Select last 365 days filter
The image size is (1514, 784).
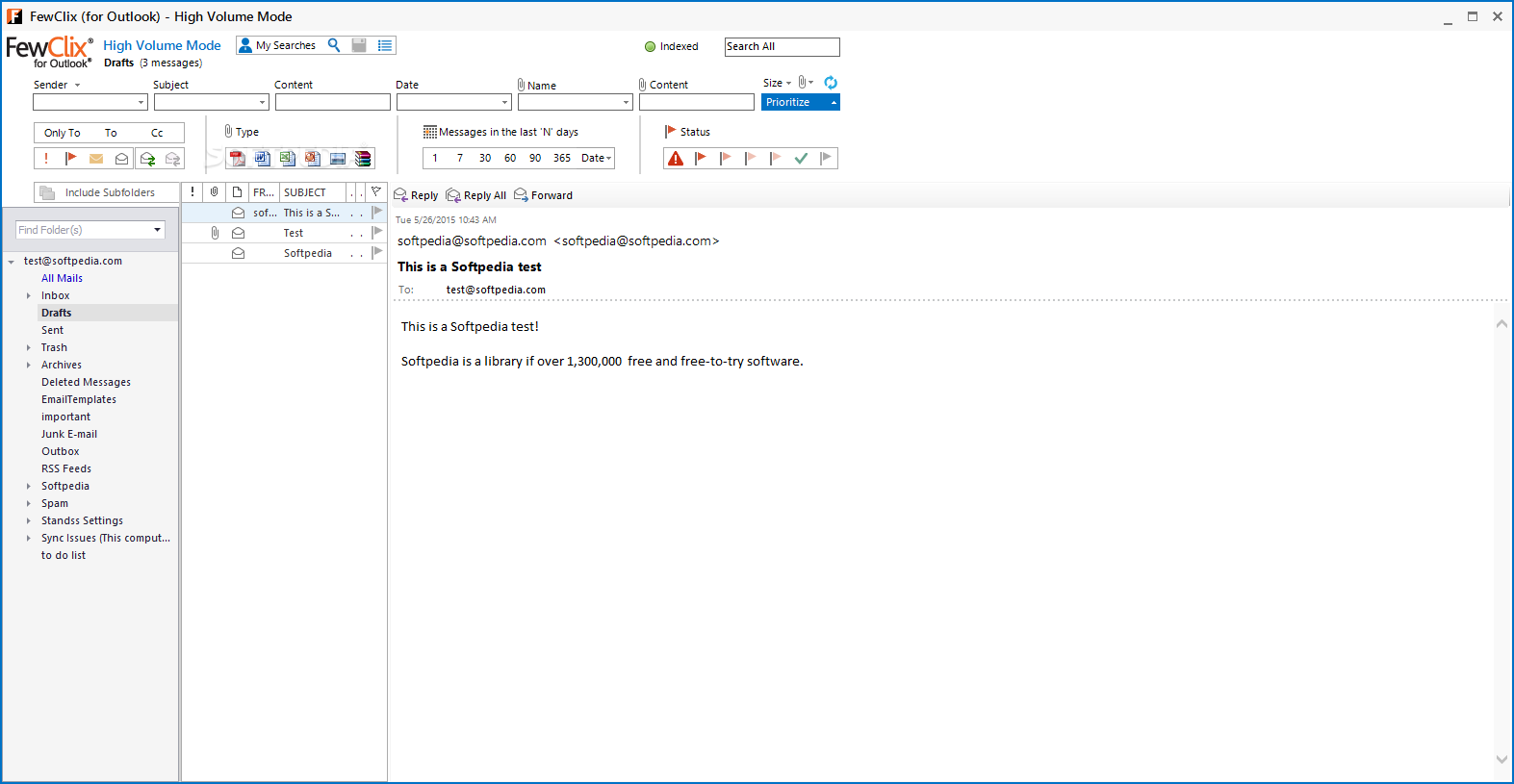click(562, 159)
